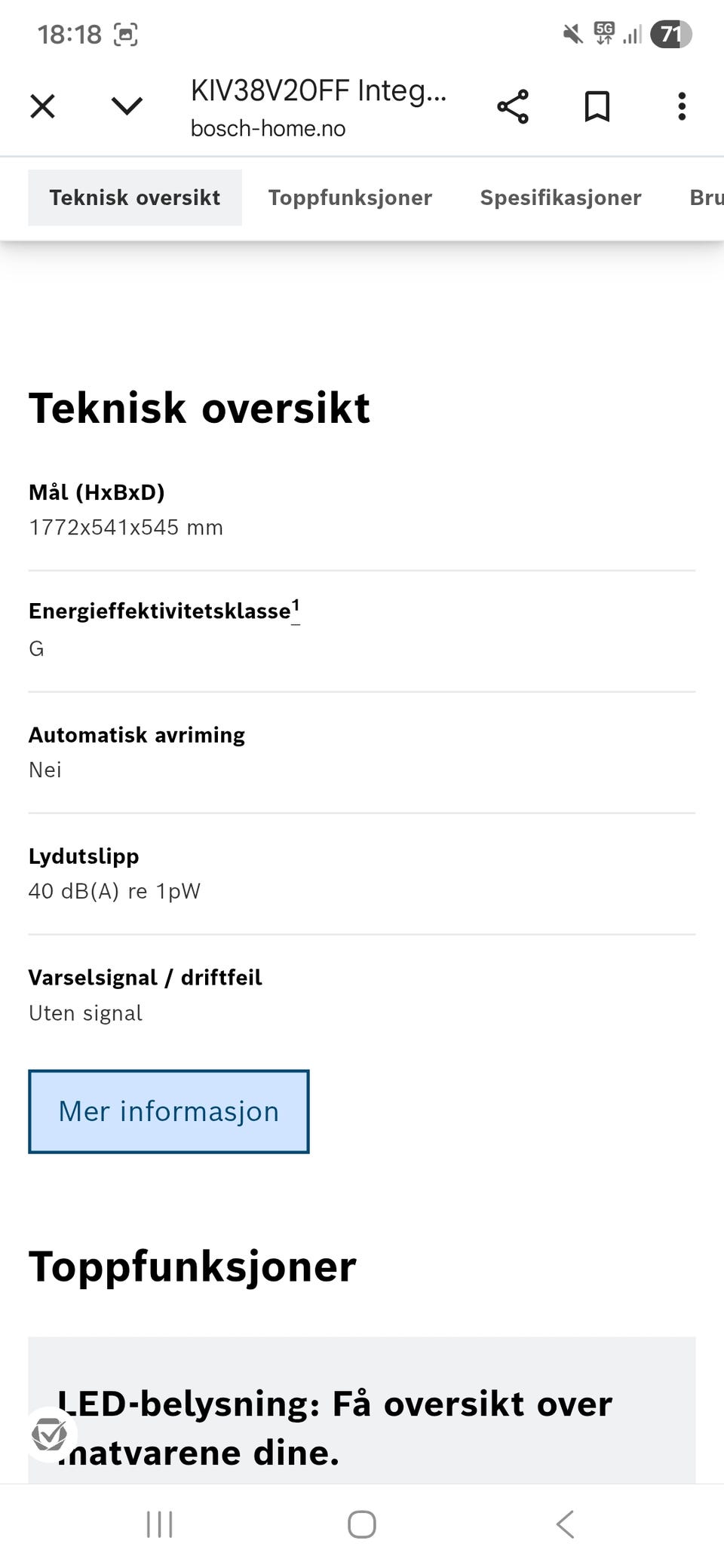The image size is (724, 1568).
Task: Dismiss the page with the X
Action: coord(43,106)
